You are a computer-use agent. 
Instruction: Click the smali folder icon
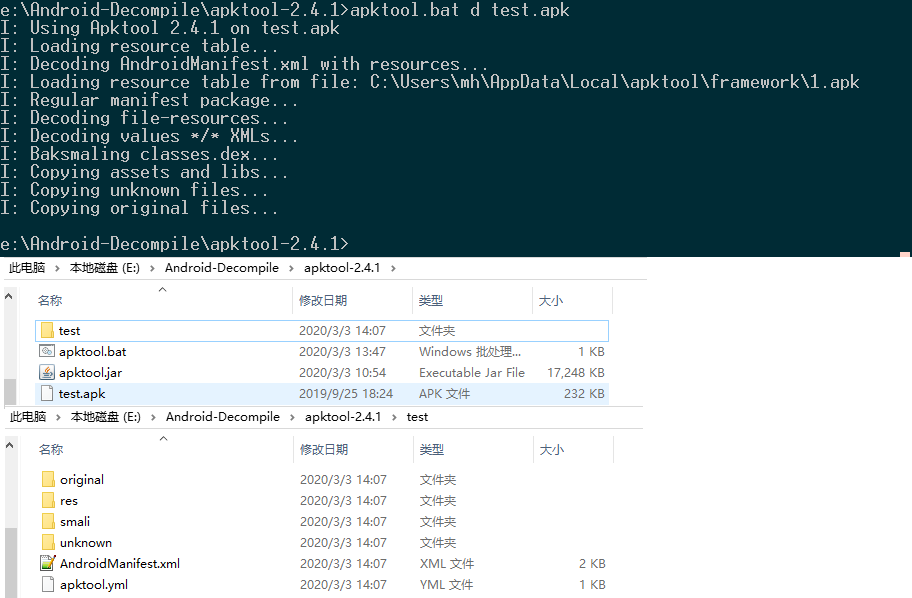(x=49, y=521)
